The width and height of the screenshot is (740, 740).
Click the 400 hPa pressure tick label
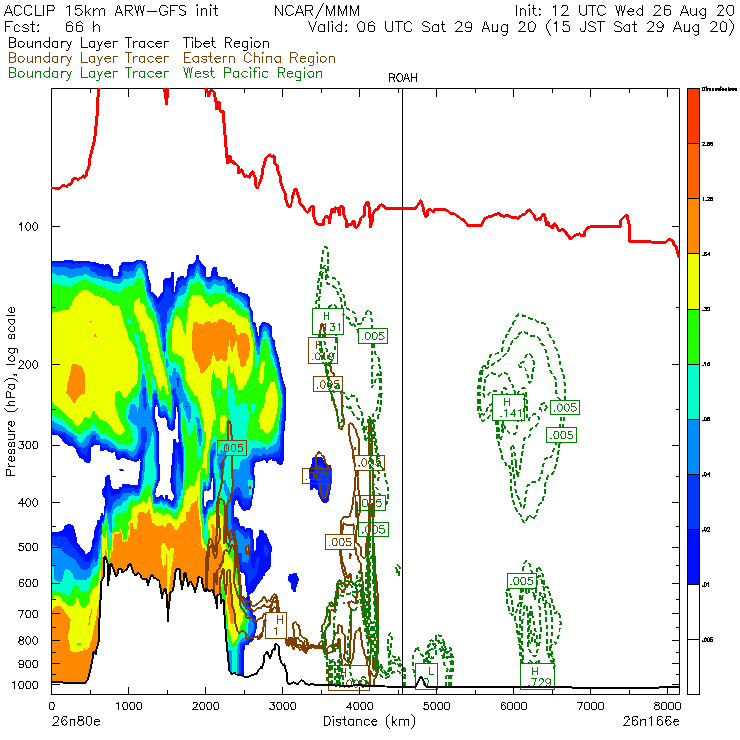28,503
